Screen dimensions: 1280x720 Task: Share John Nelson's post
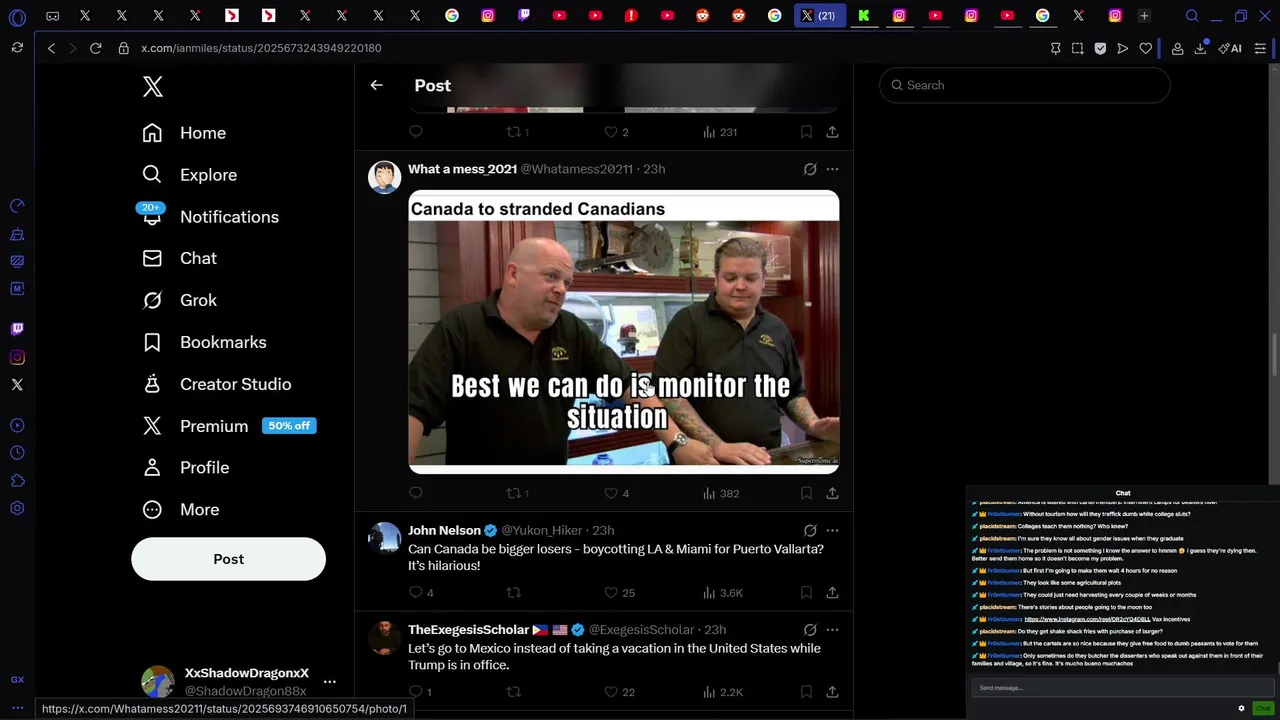click(832, 593)
